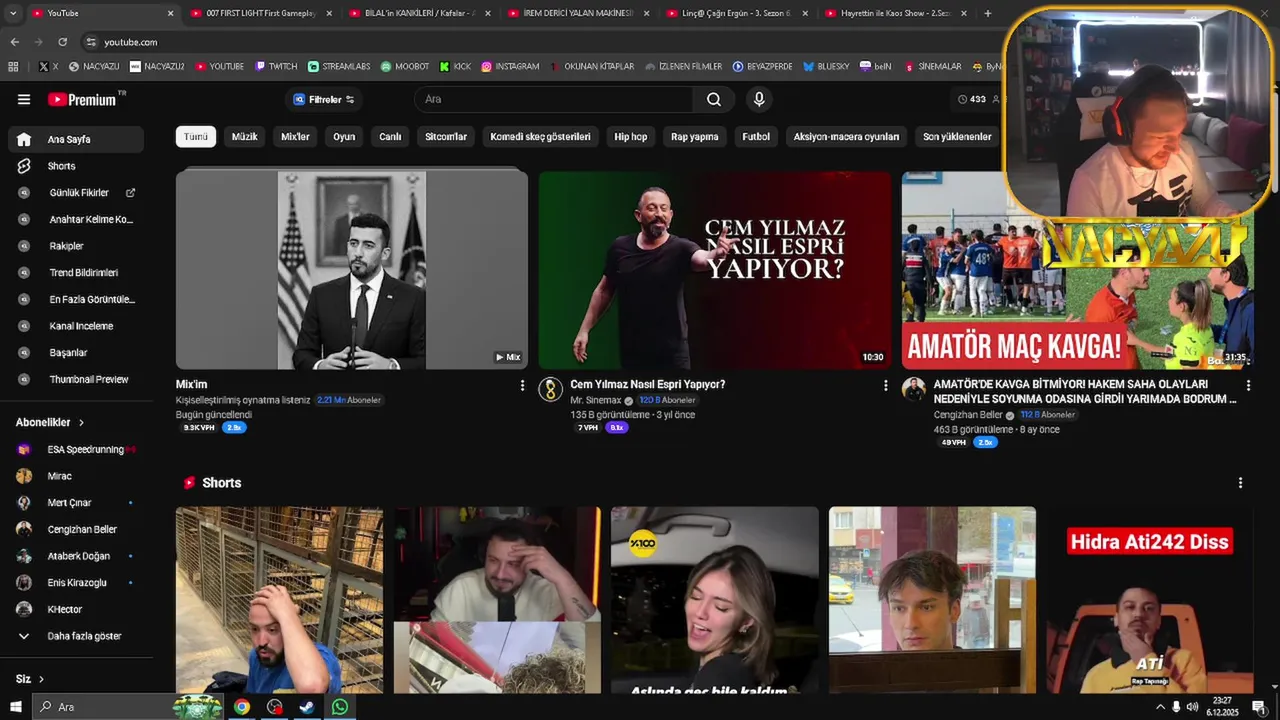
Task: Select the Tümü filter chip
Action: (x=196, y=137)
